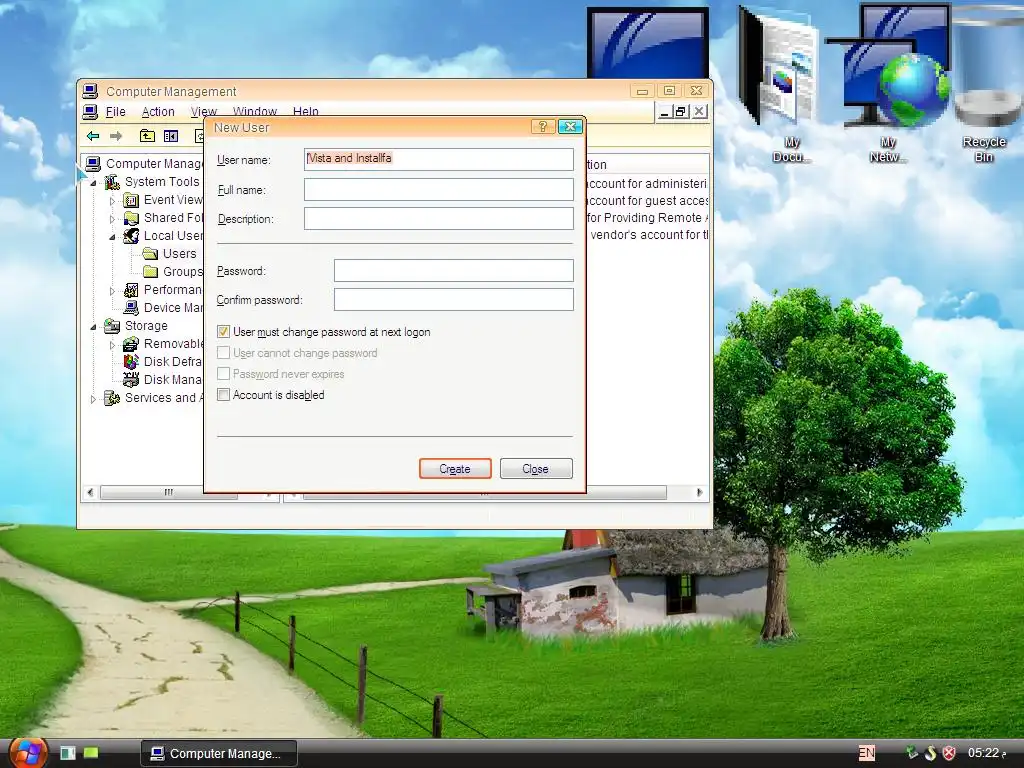Close the New User dialog with X
The width and height of the screenshot is (1024, 768).
coord(570,127)
